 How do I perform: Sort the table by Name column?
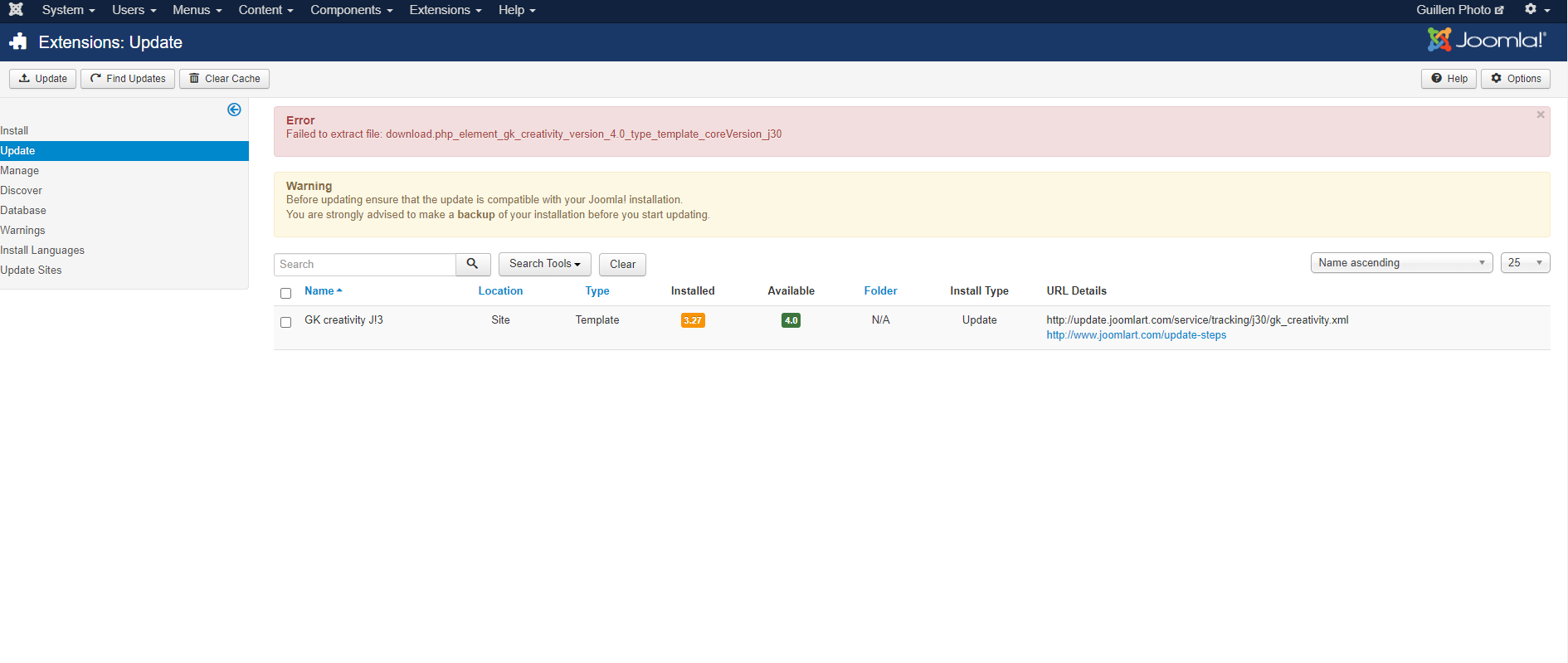[x=323, y=290]
